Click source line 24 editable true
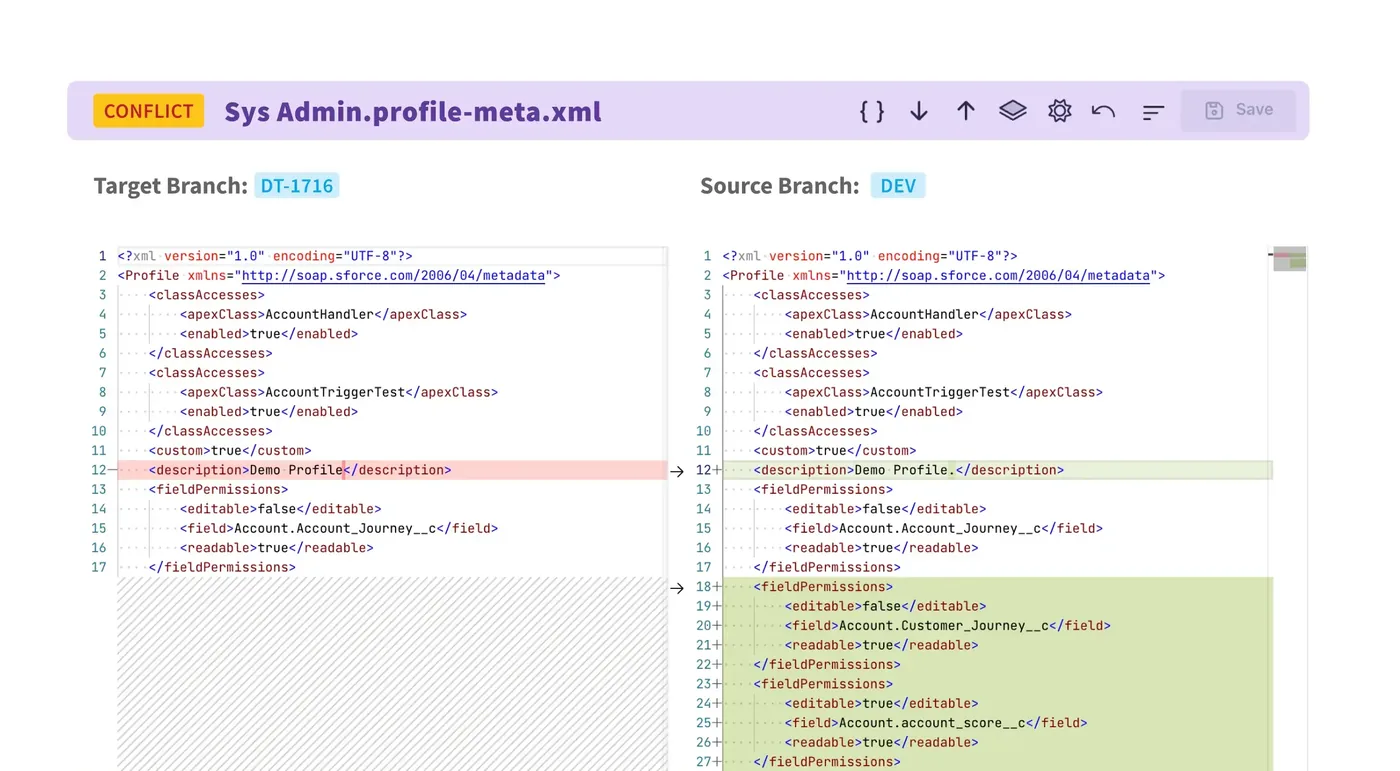Screen dimensions: 1400x771 pos(882,704)
